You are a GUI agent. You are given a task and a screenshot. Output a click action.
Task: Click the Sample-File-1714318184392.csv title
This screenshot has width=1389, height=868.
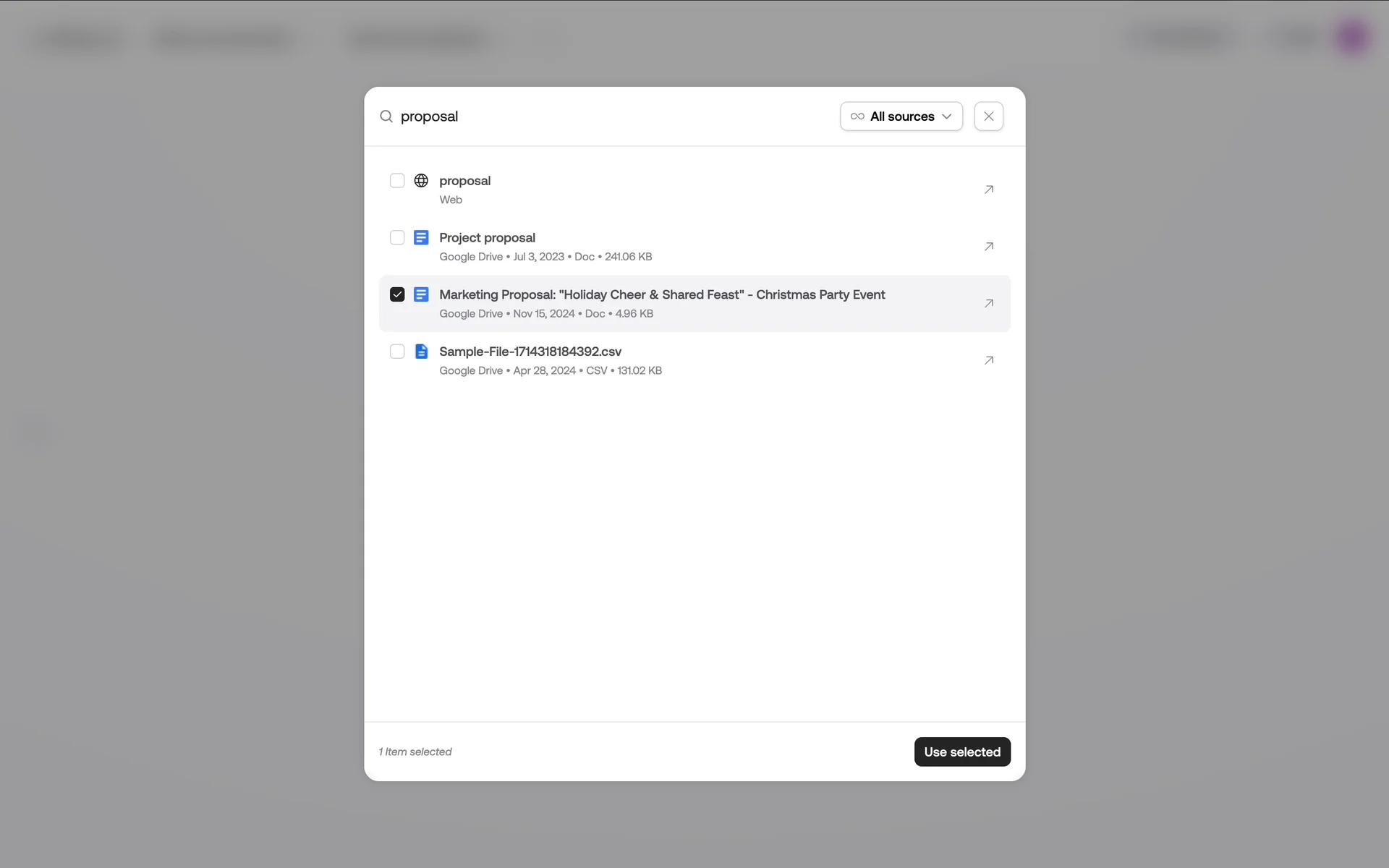click(x=530, y=352)
